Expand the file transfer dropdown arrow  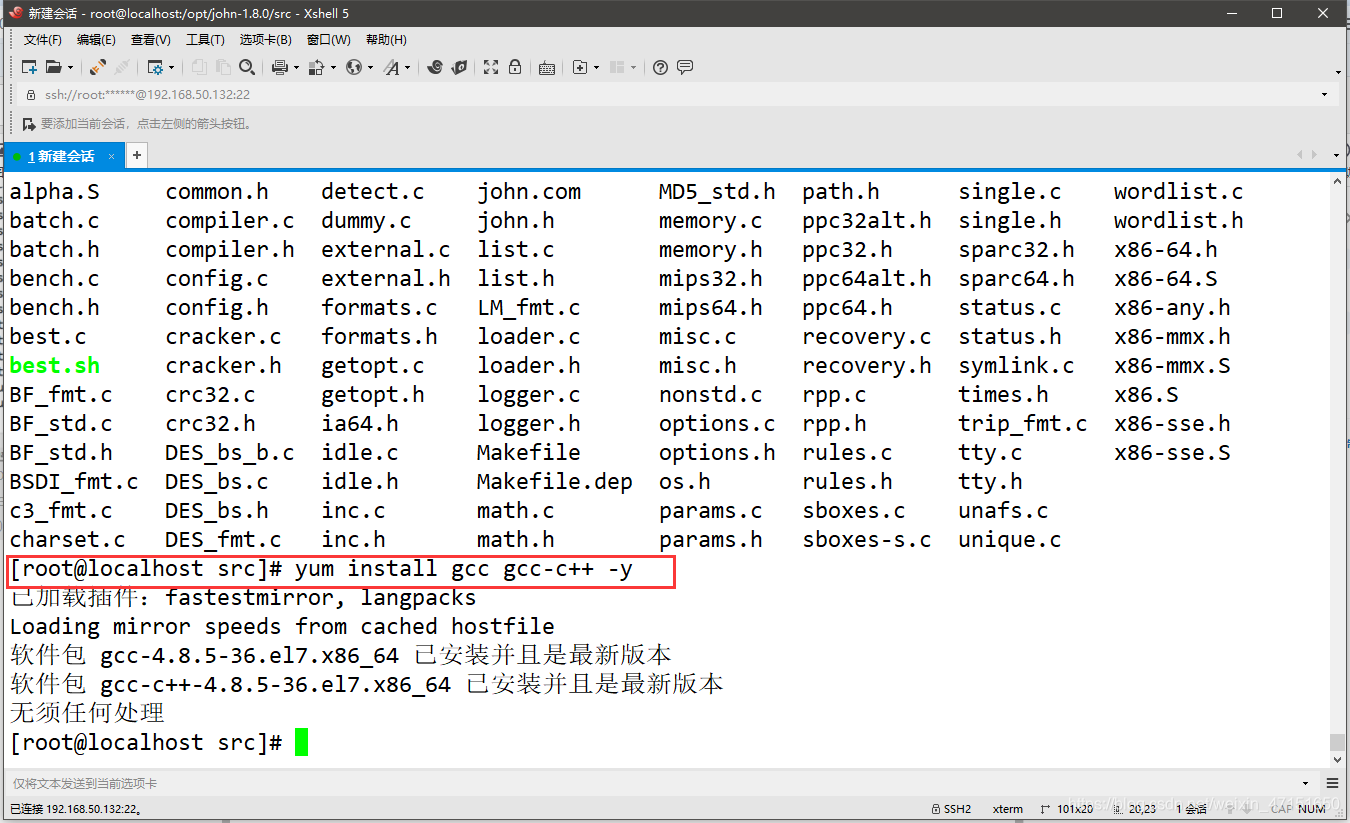coord(333,67)
